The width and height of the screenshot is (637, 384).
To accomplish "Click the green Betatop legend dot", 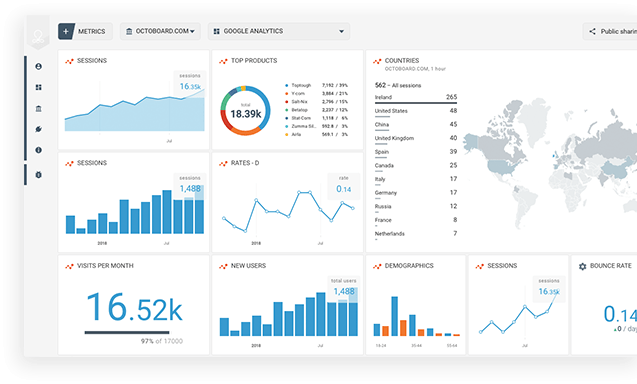I will pos(286,110).
